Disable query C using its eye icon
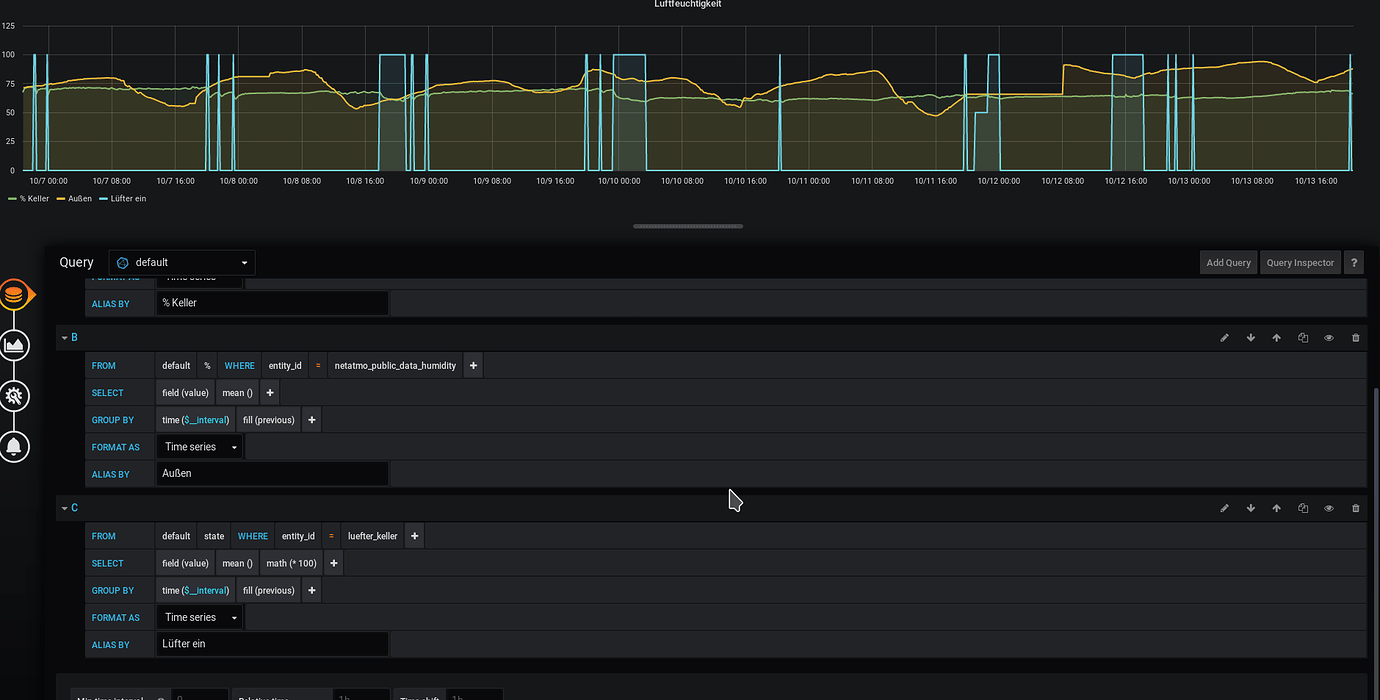Image resolution: width=1380 pixels, height=700 pixels. pos(1328,508)
